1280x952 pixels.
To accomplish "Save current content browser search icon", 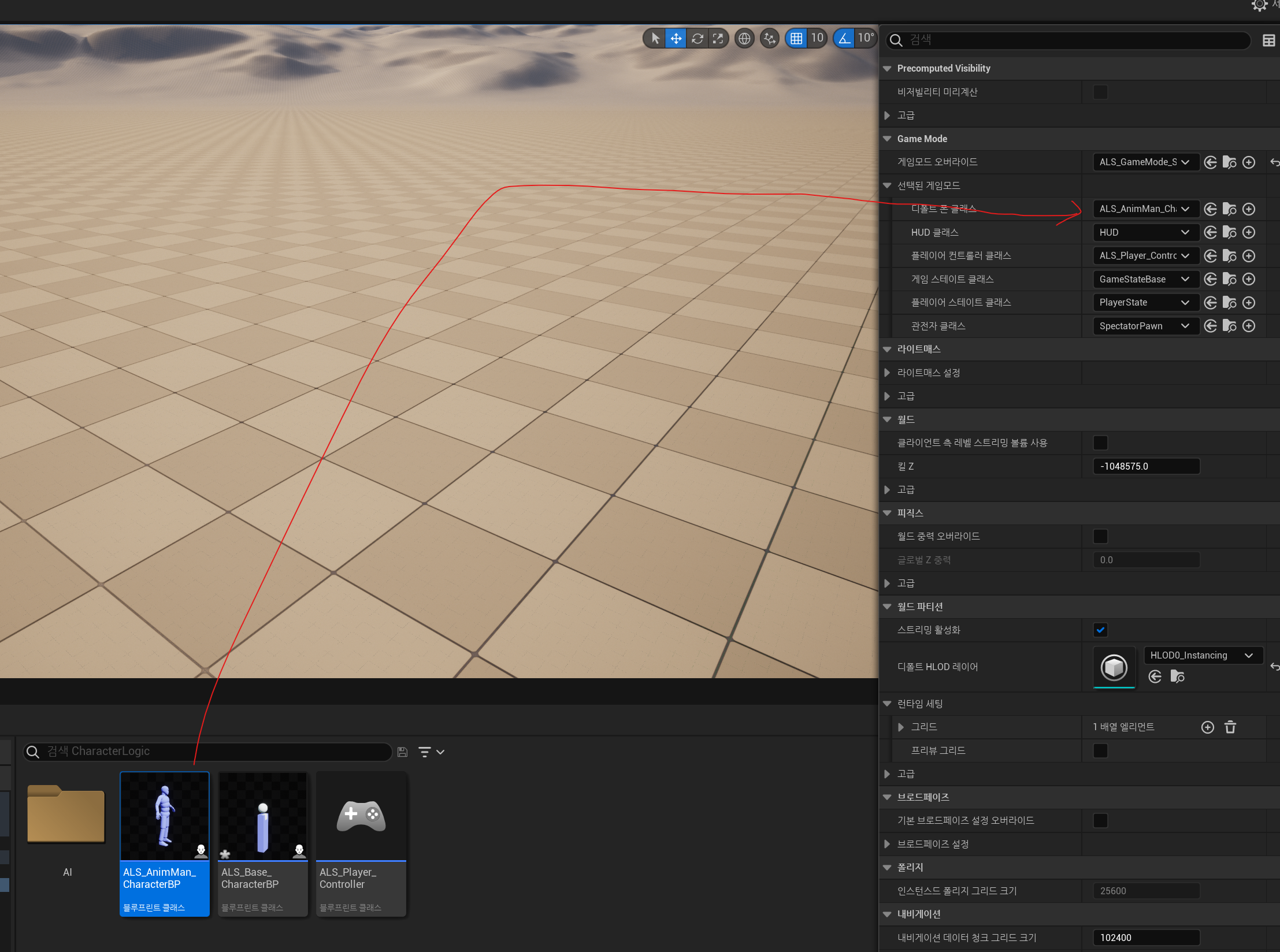I will [x=403, y=752].
